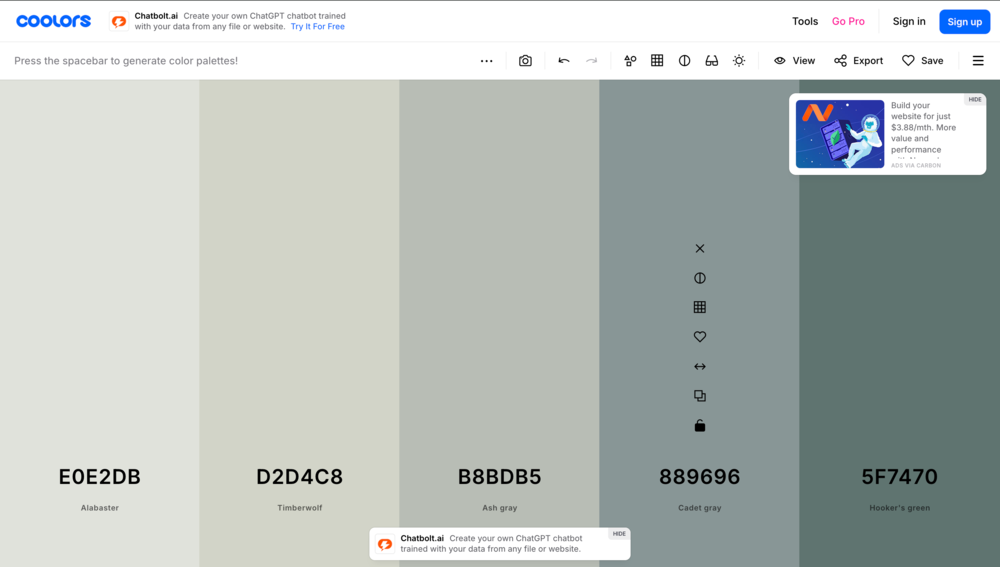Screen dimensions: 1000x567
Task: Click the sun icon to adjust palette
Action: 739,61
